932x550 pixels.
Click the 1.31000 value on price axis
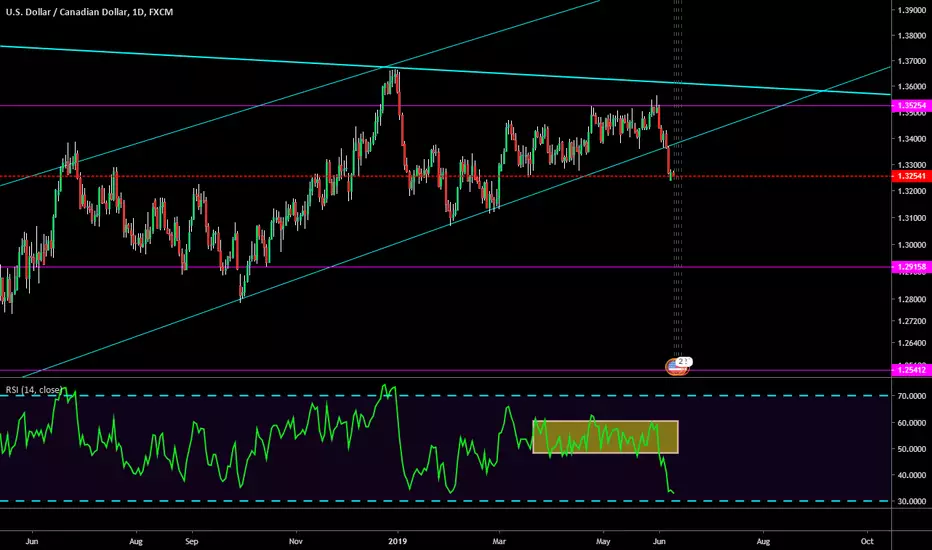(x=912, y=218)
